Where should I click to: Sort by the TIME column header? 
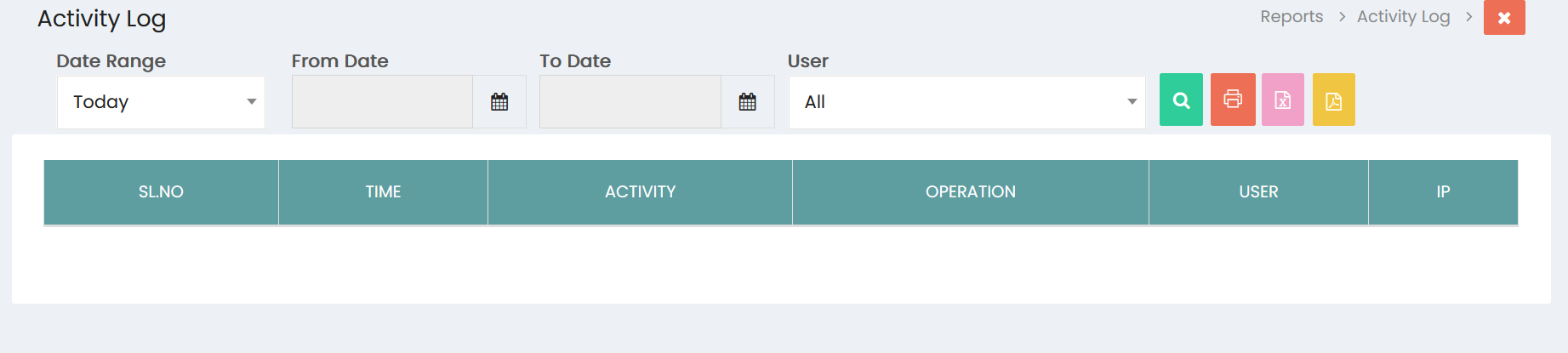pos(383,192)
